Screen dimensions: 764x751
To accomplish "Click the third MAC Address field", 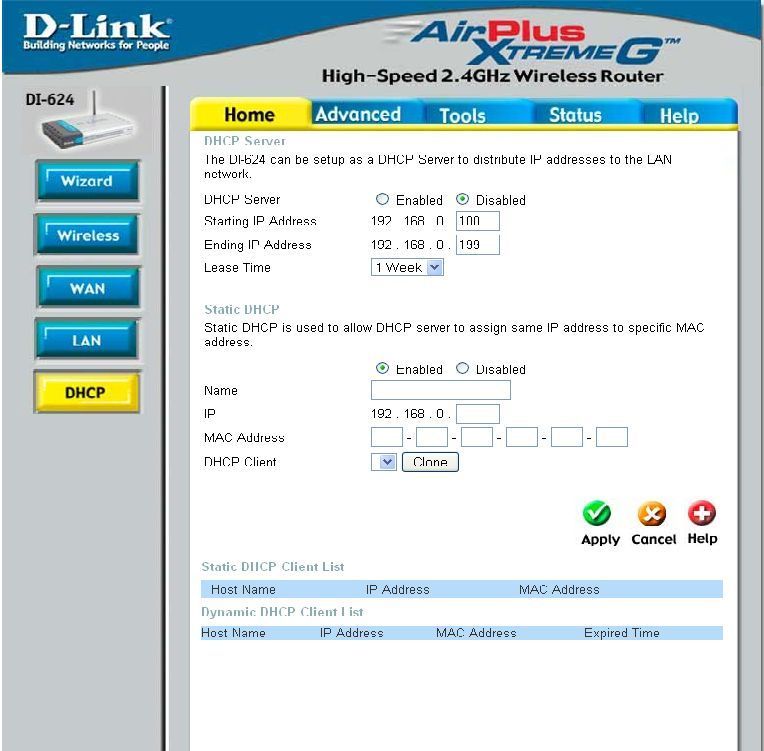I will [477, 437].
